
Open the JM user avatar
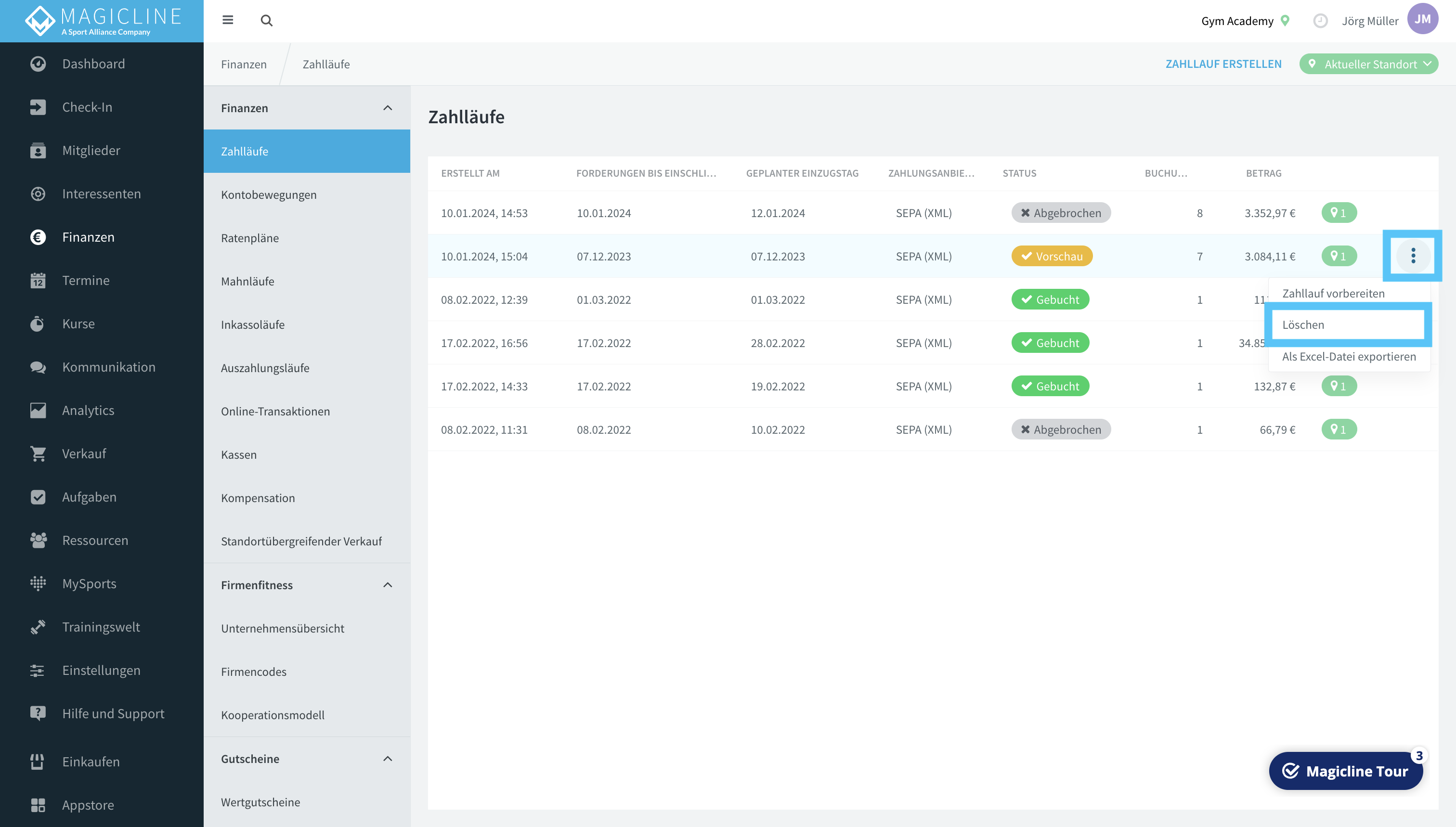pos(1422,19)
